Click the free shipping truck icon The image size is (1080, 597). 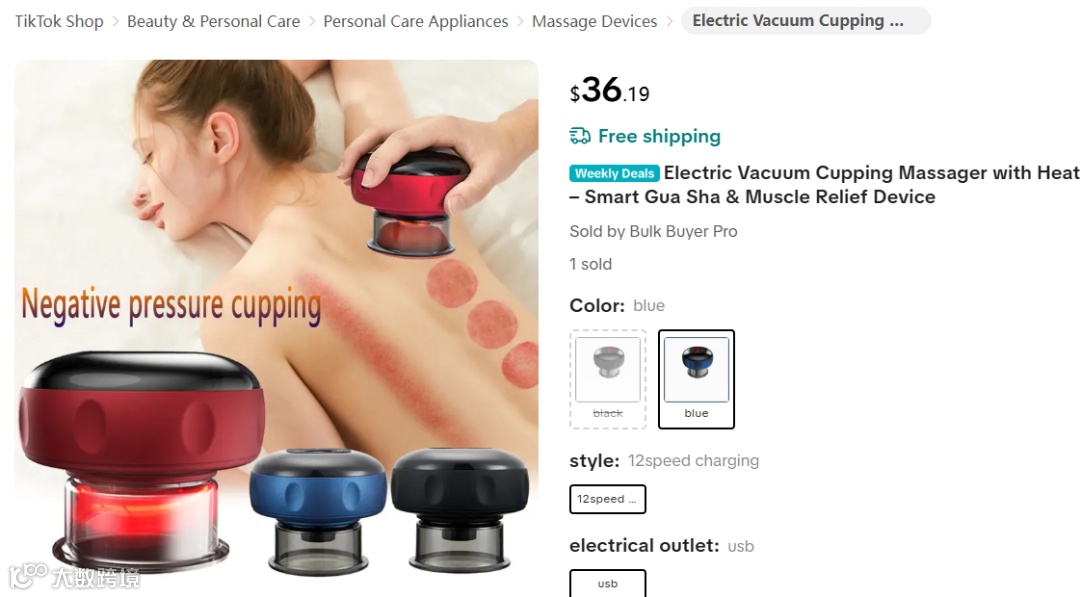tap(580, 136)
